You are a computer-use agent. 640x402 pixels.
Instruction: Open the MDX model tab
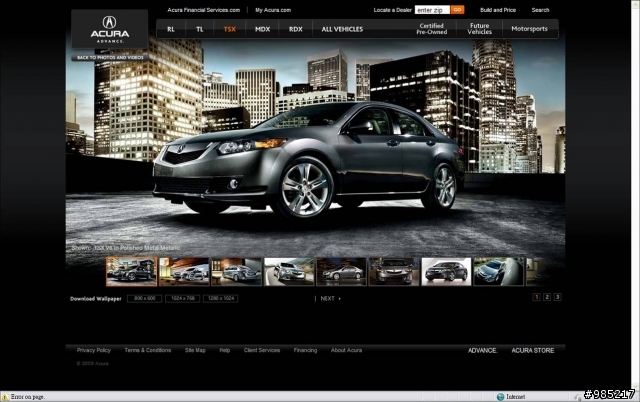point(262,29)
